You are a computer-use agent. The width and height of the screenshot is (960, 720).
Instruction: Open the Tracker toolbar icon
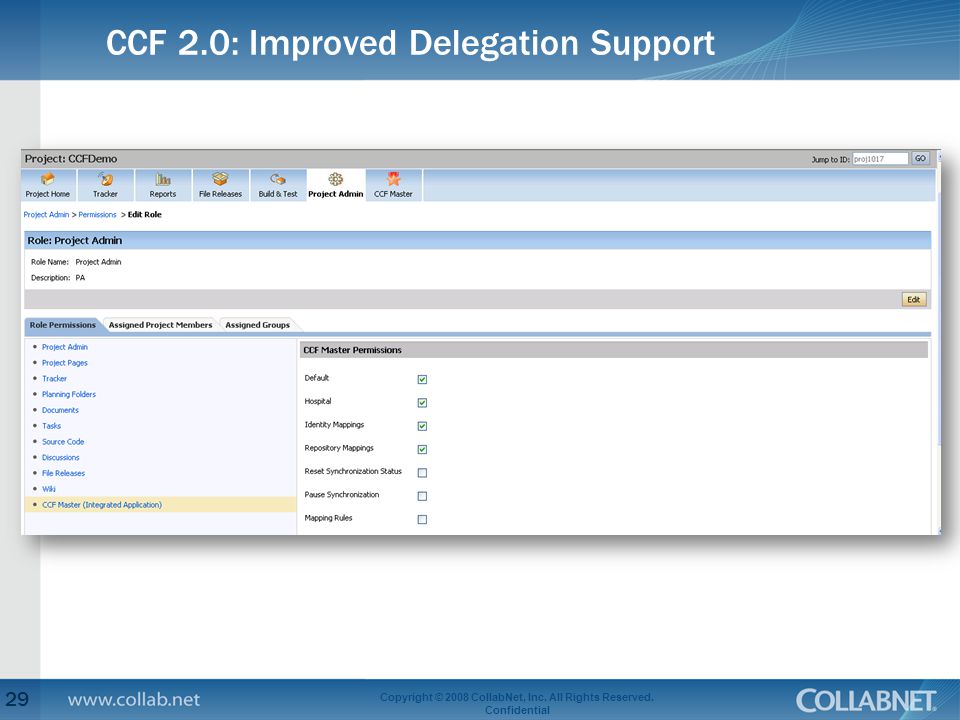pos(105,179)
